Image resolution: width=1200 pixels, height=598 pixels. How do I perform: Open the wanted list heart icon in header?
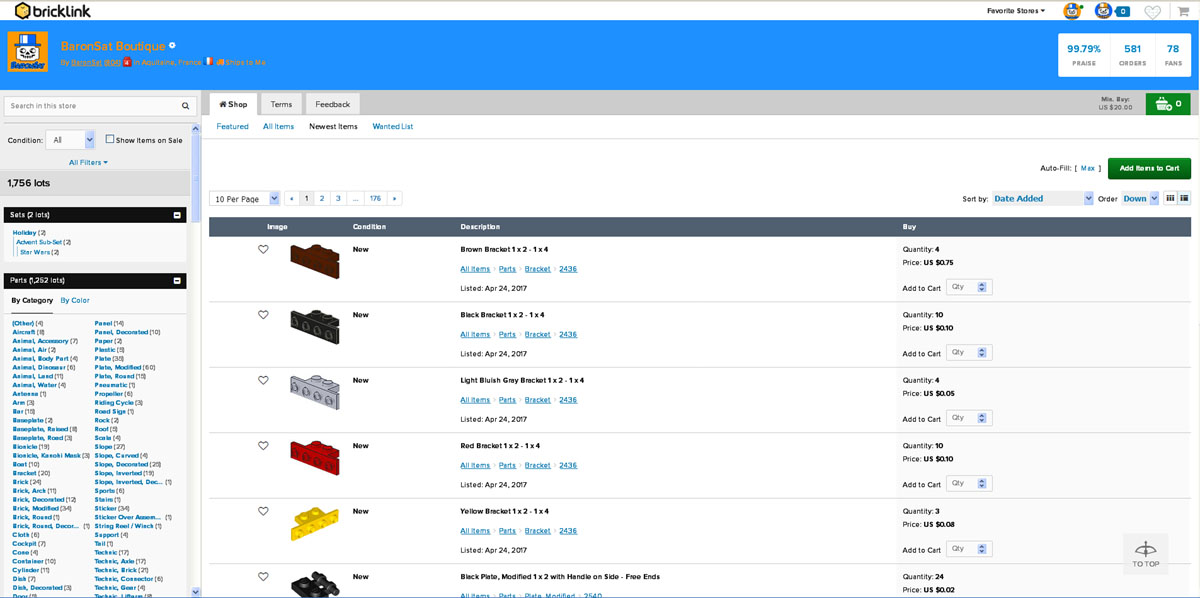[x=1153, y=12]
